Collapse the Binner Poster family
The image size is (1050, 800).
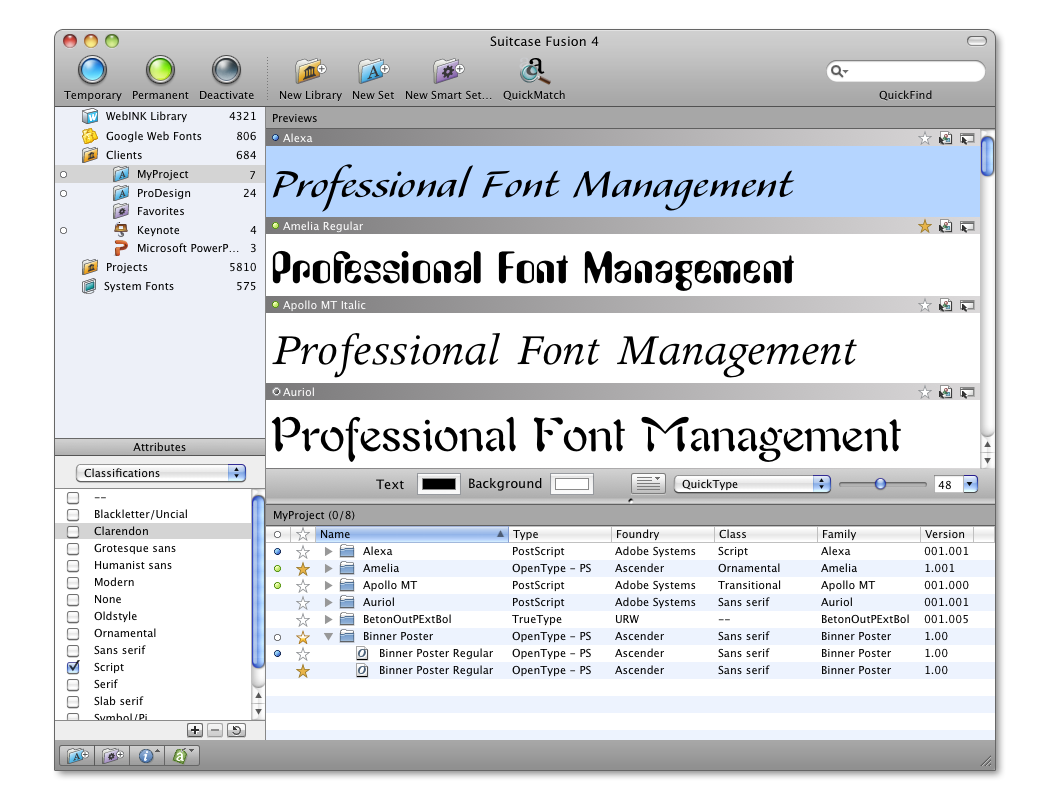(328, 637)
